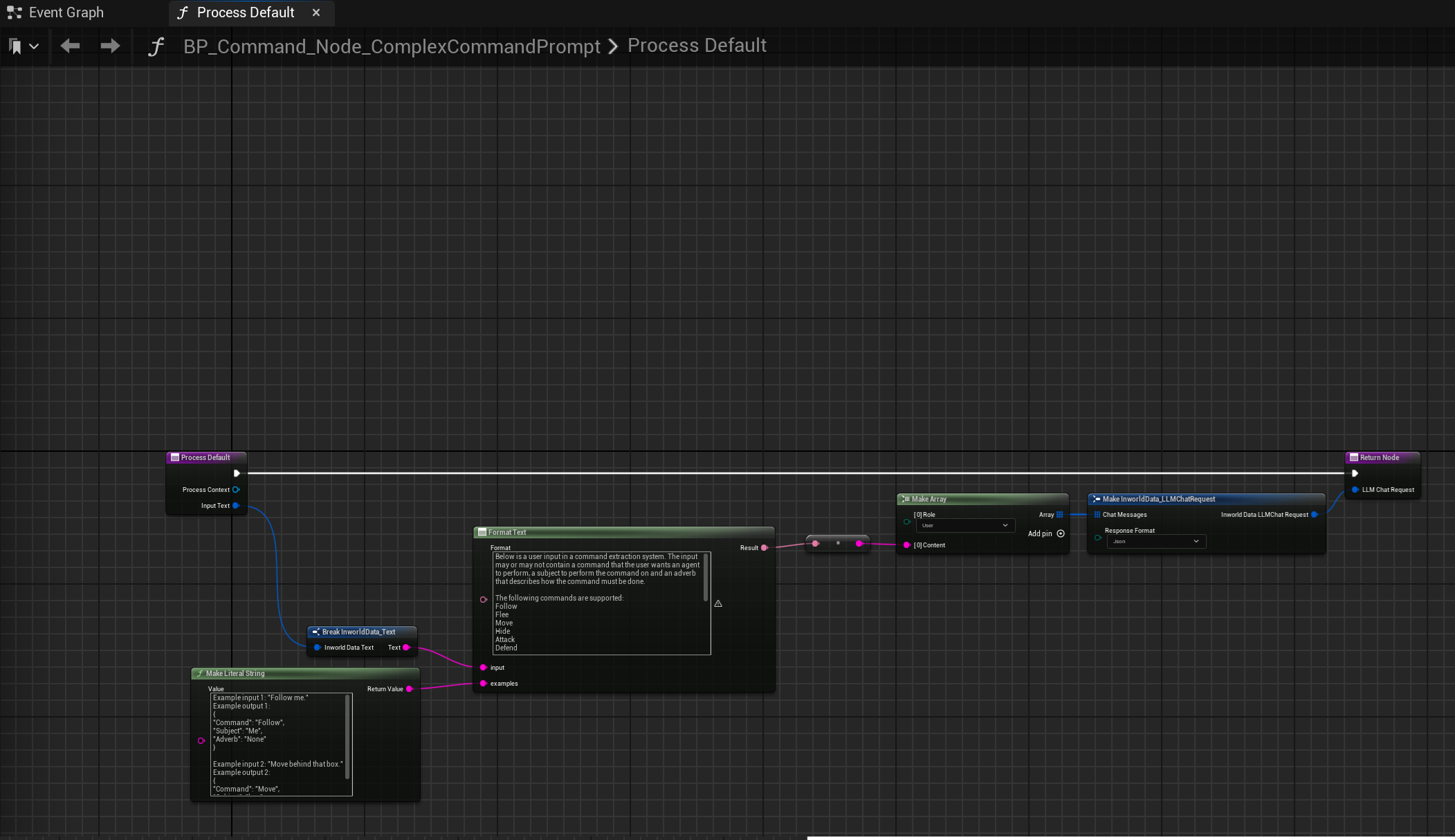Click the Process Default execution output pin
The image size is (1455, 840).
237,473
